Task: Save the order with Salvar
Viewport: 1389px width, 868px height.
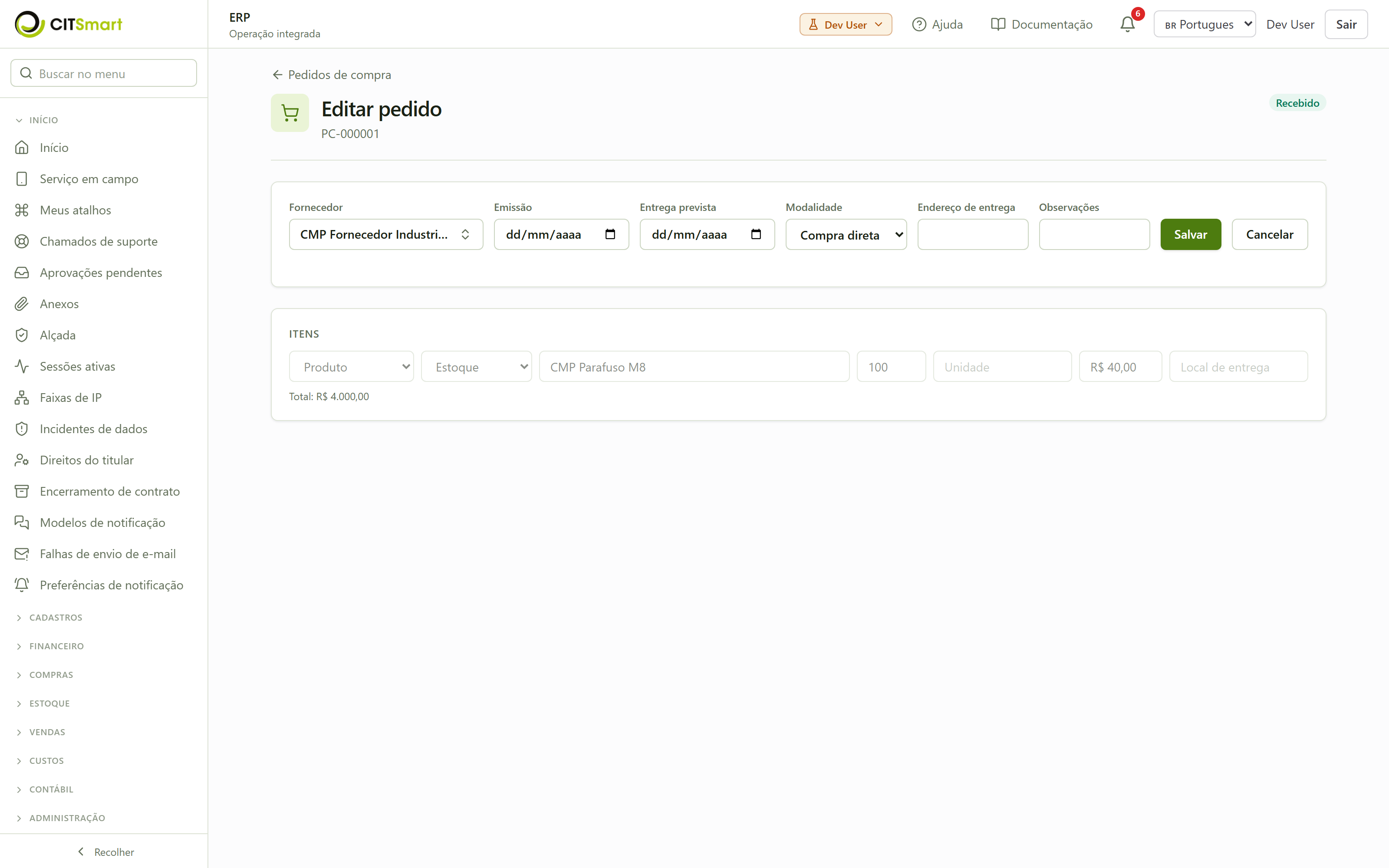Action: (1190, 234)
